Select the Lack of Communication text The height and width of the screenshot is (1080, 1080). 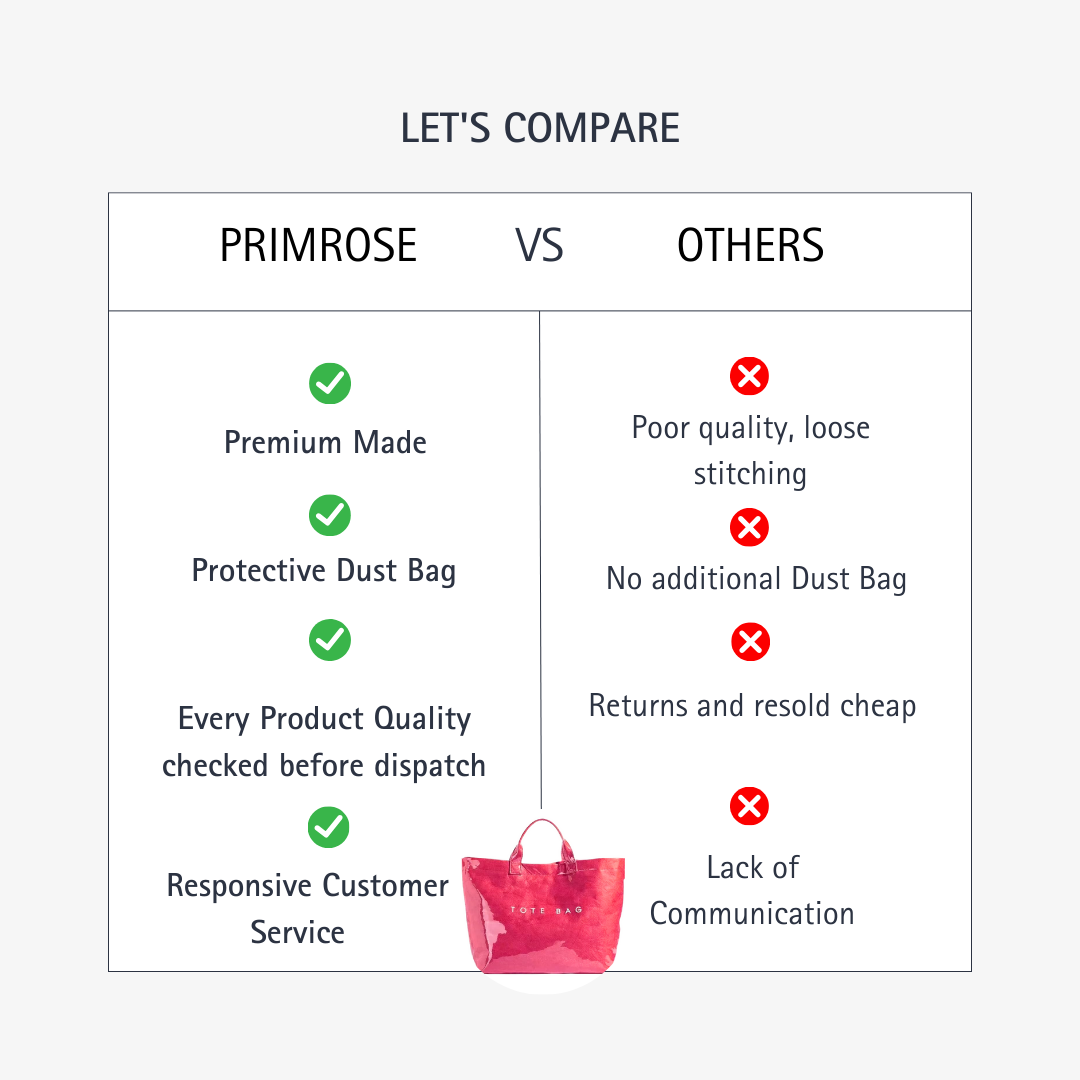(x=752, y=890)
